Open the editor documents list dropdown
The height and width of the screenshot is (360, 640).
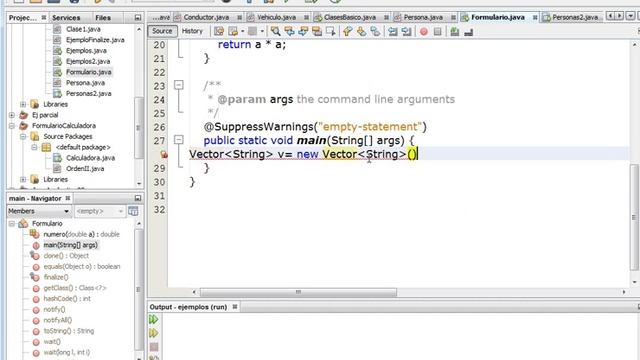[x=631, y=16]
